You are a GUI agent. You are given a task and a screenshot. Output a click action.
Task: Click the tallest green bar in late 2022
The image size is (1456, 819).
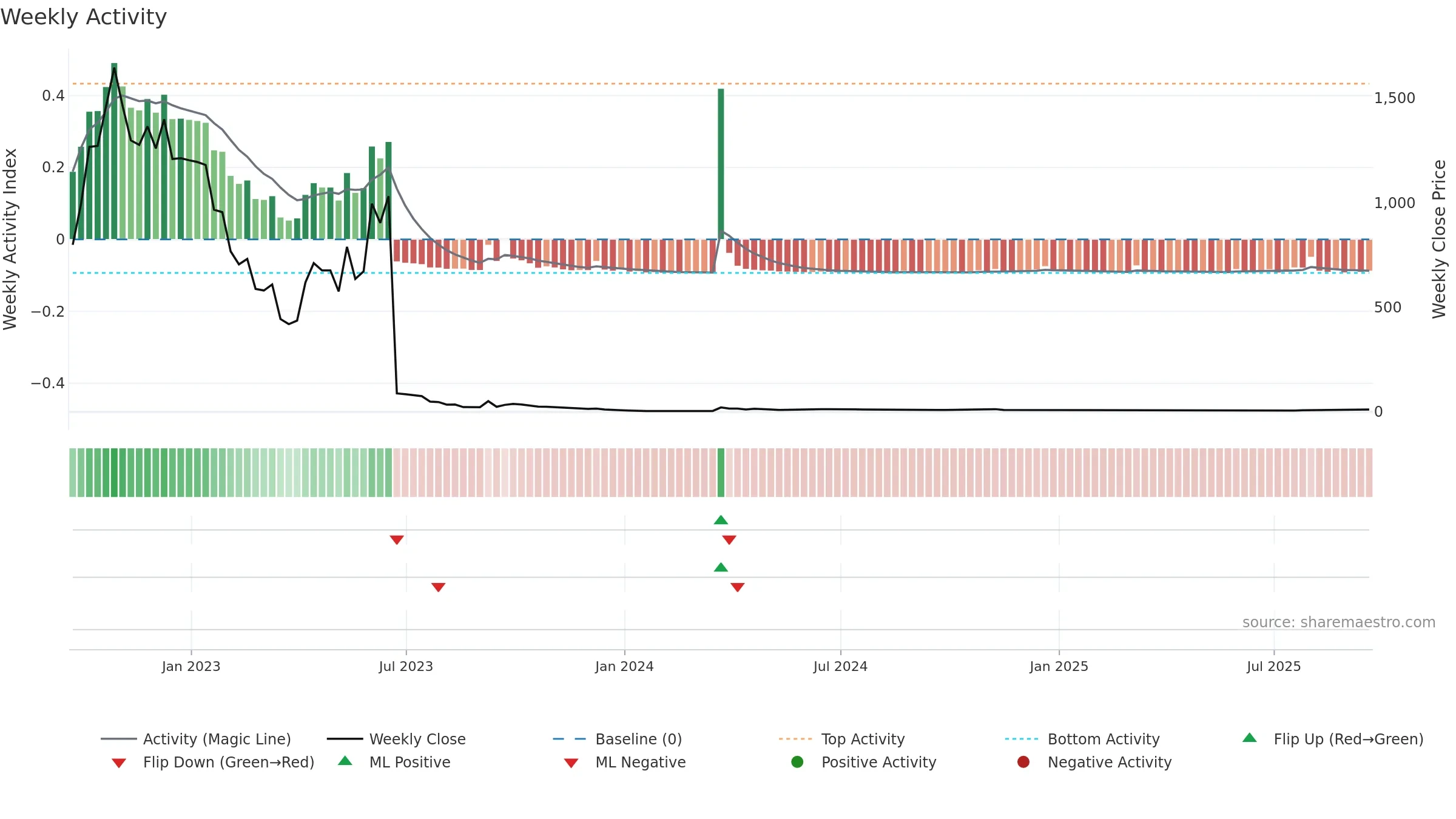(114, 151)
